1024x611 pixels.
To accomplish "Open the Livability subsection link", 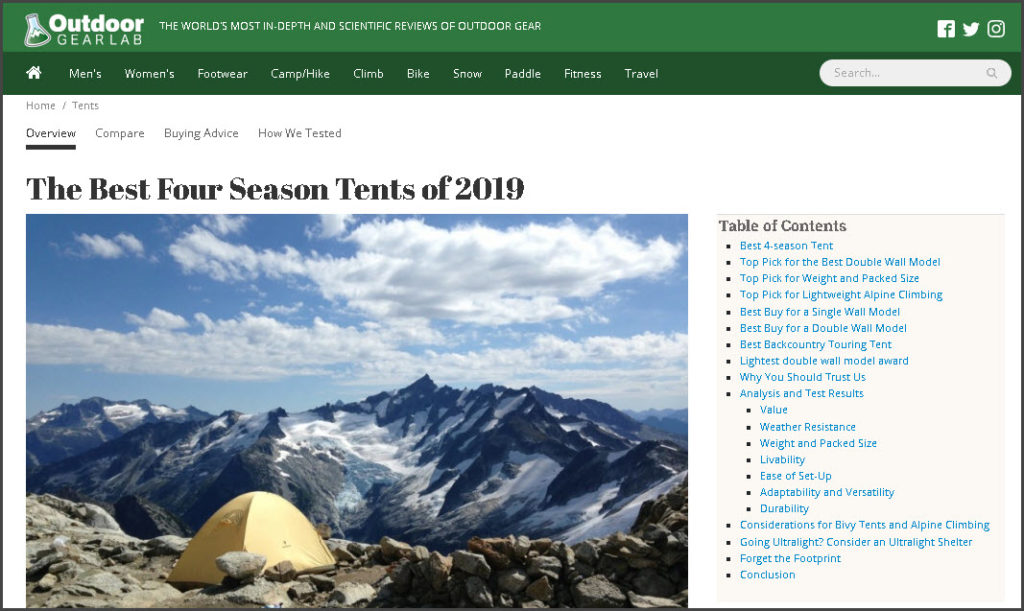I will (x=782, y=460).
